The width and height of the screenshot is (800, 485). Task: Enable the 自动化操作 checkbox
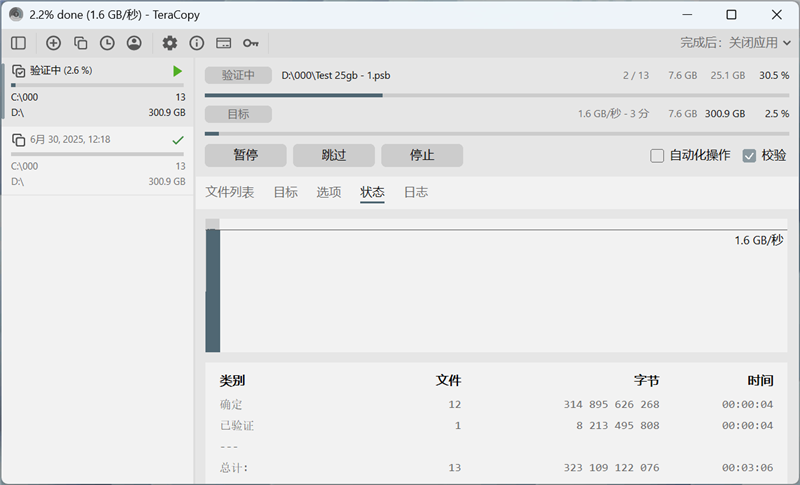click(x=657, y=156)
